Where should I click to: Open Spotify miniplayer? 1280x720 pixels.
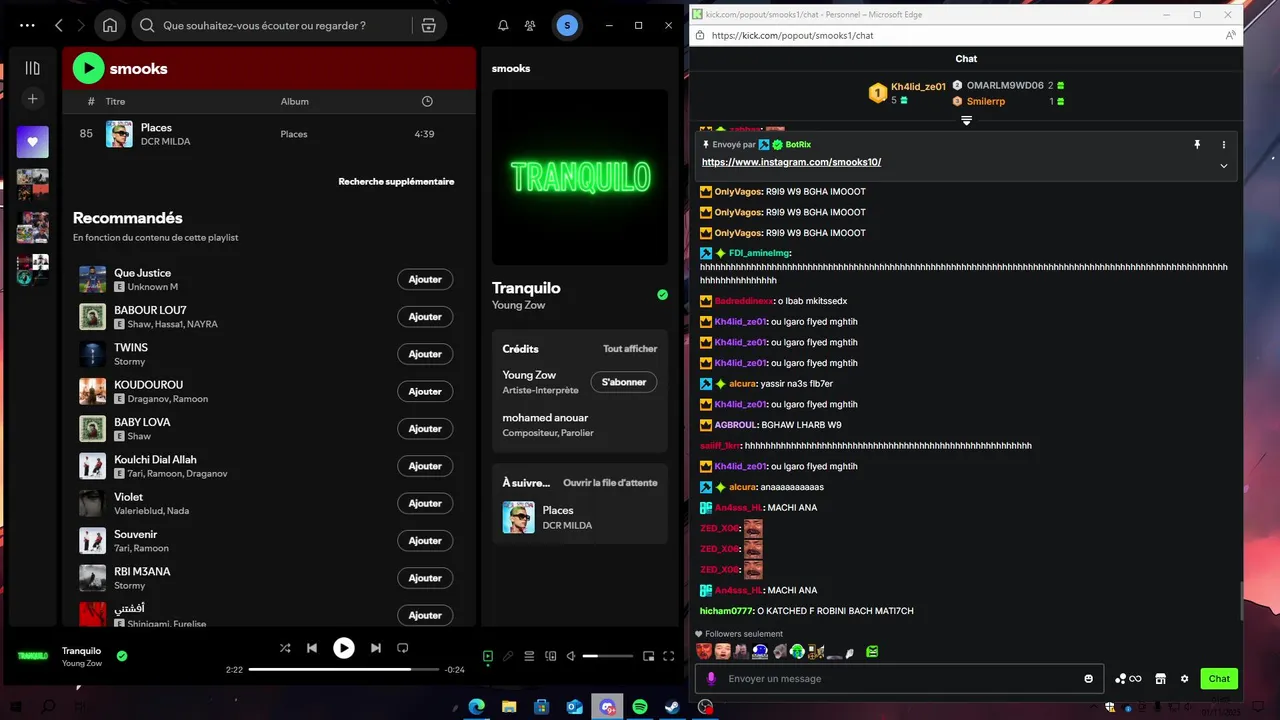click(x=648, y=656)
